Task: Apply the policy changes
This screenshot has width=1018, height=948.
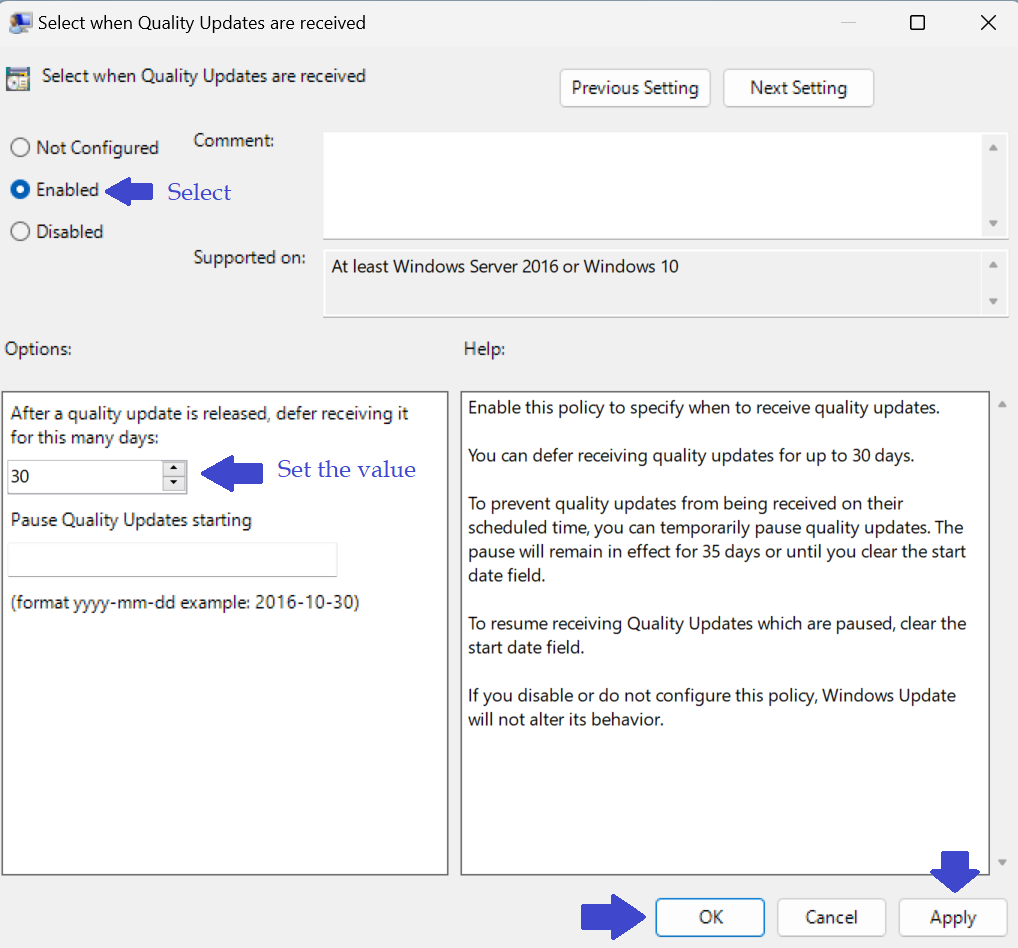Action: tap(952, 917)
